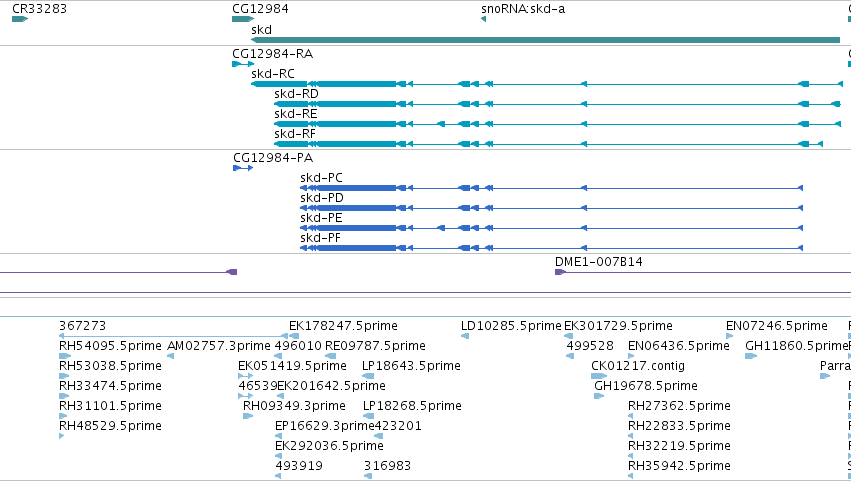
Task: Open the 423201 EST label
Action: pyautogui.click(x=398, y=426)
